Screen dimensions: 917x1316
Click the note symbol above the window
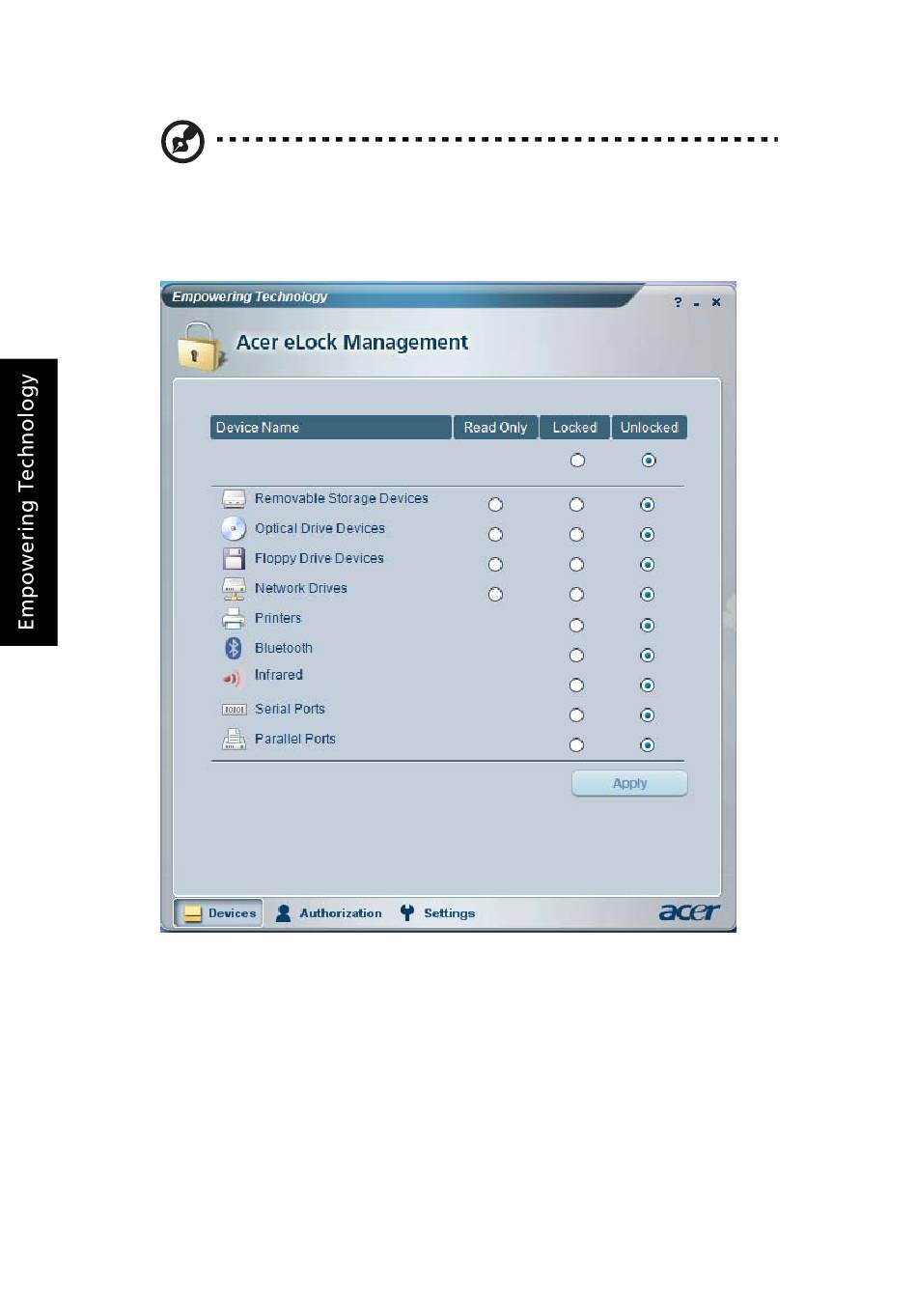pos(182,142)
